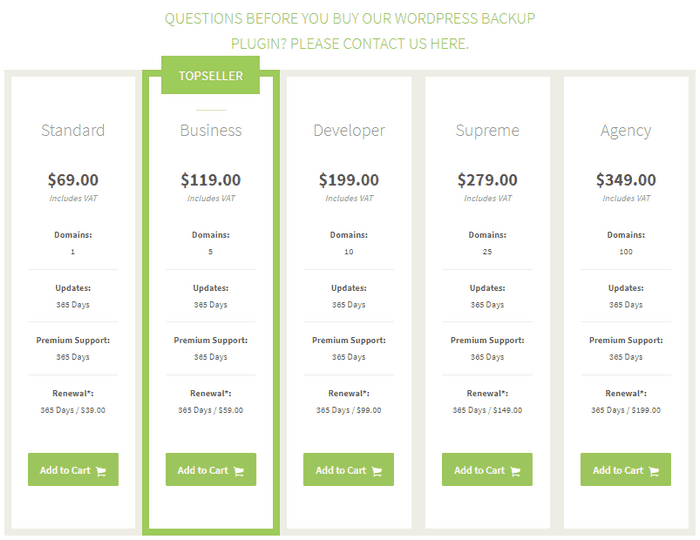Add the Standard plan to cart
This screenshot has height=540, width=700.
tap(73, 469)
